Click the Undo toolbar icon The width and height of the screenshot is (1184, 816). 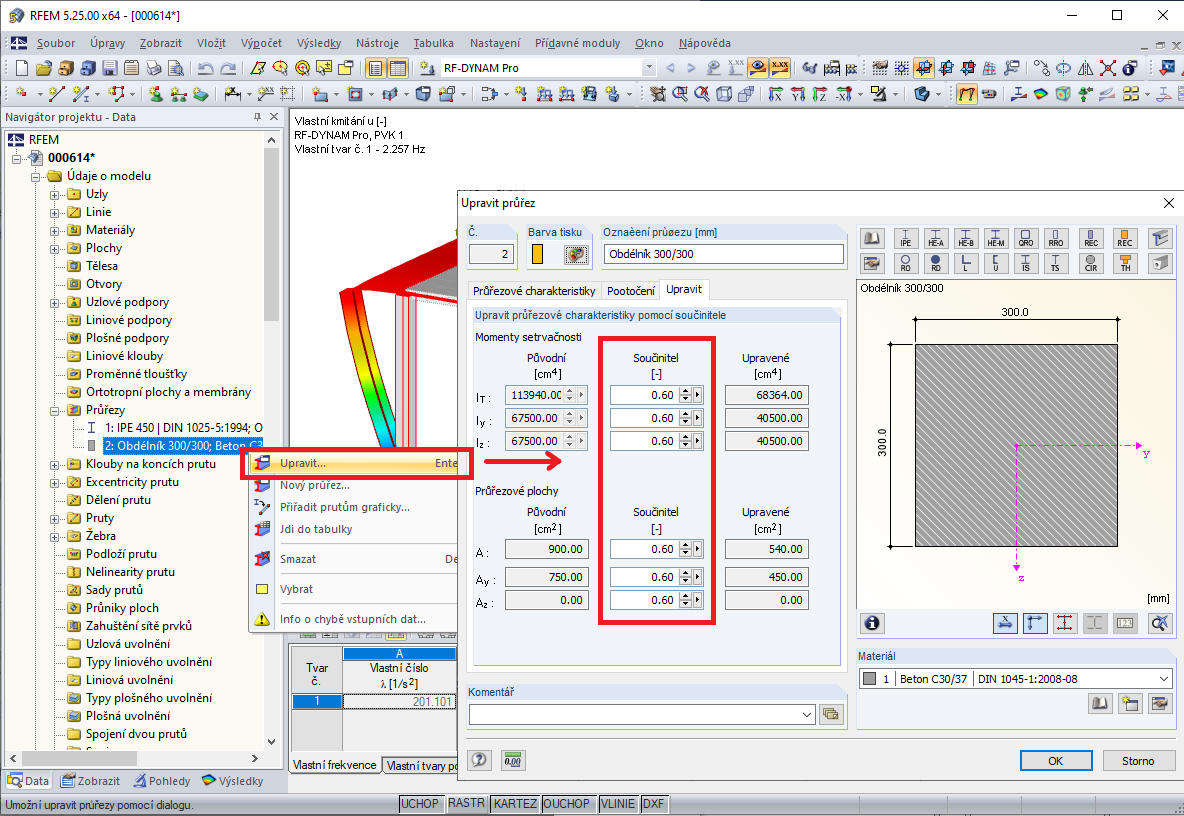coord(205,68)
